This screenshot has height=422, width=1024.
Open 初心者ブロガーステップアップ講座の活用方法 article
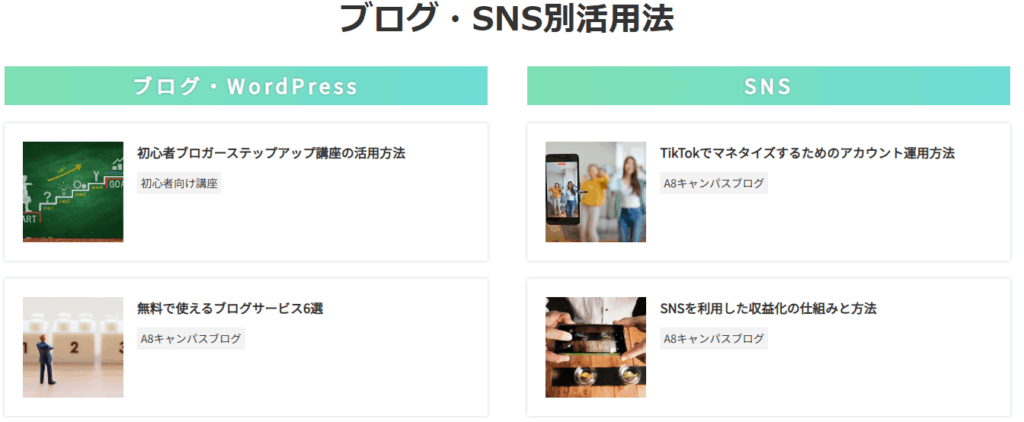271,154
